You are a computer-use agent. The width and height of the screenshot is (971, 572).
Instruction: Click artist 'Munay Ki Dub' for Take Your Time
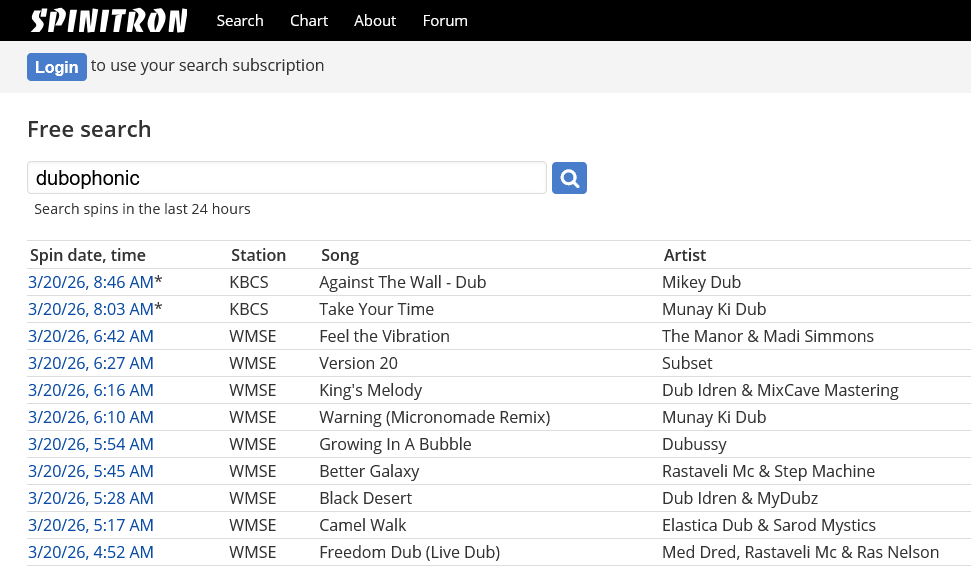pyautogui.click(x=714, y=310)
